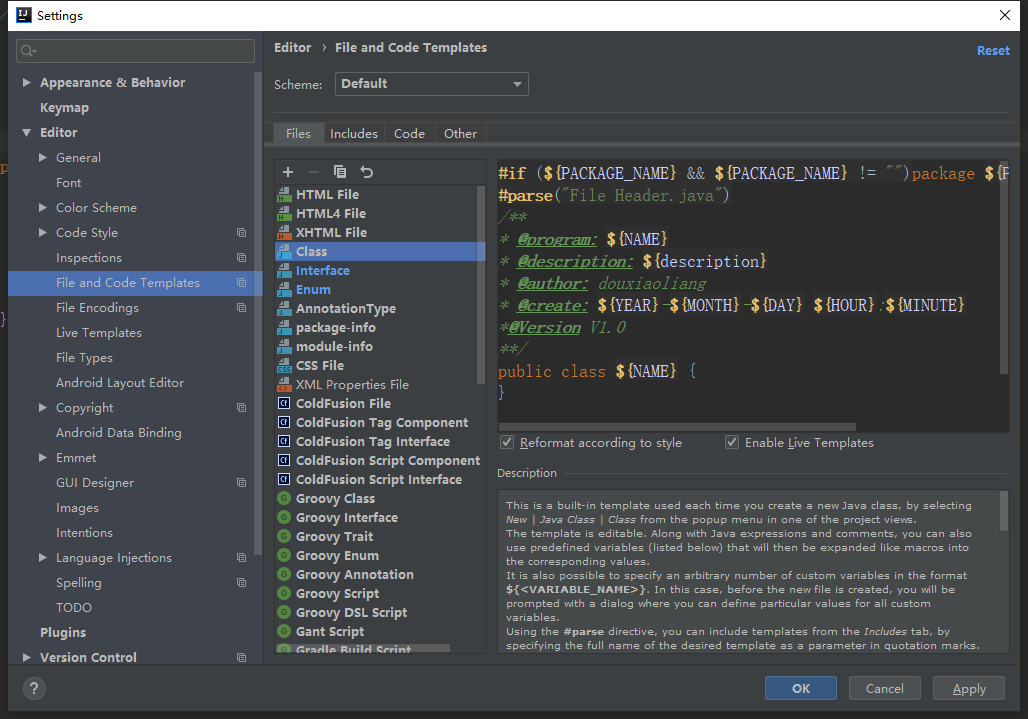Image resolution: width=1028 pixels, height=719 pixels.
Task: Expand the Version Control section
Action: (x=26, y=657)
